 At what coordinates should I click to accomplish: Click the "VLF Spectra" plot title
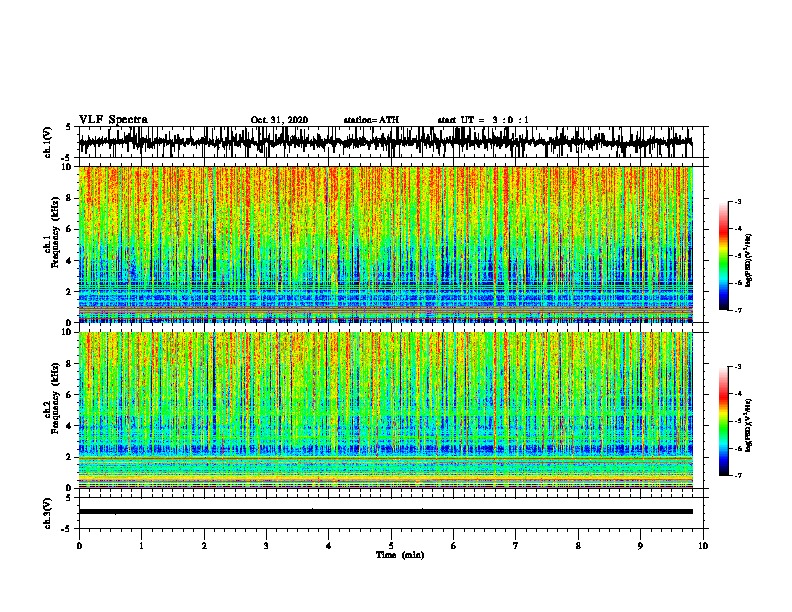tap(113, 120)
